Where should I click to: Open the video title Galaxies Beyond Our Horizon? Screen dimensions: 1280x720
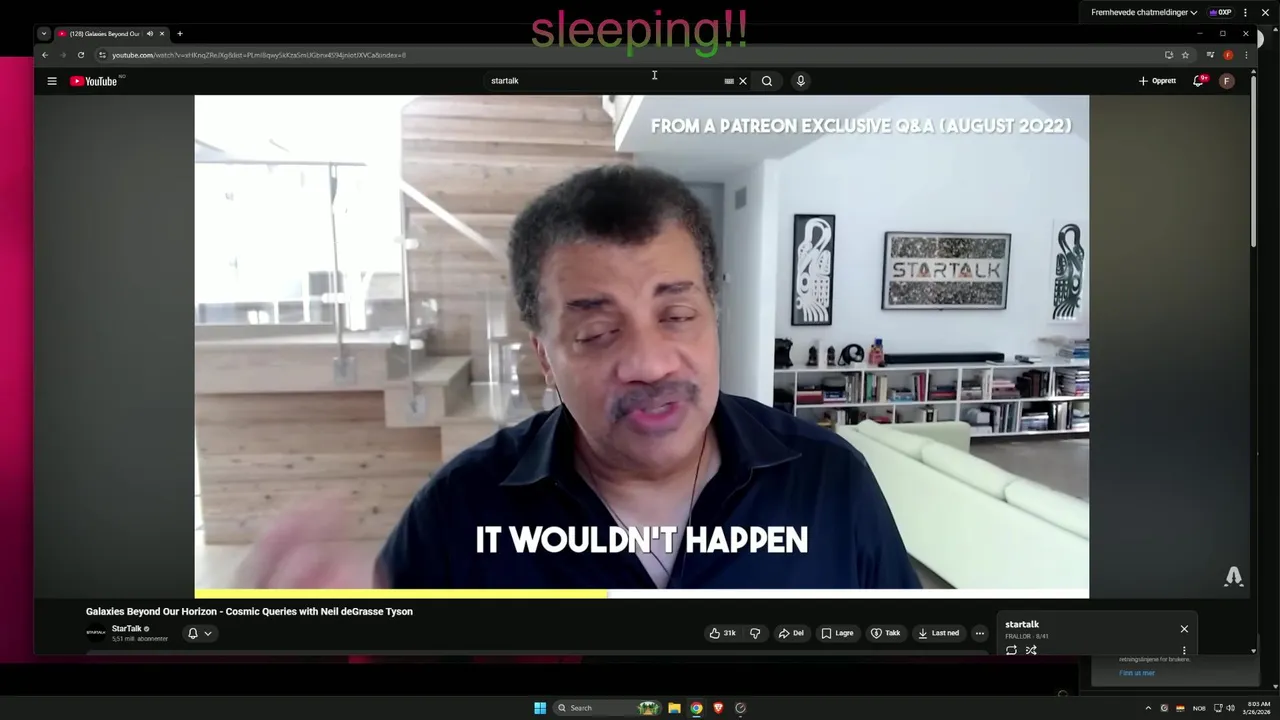[x=249, y=611]
